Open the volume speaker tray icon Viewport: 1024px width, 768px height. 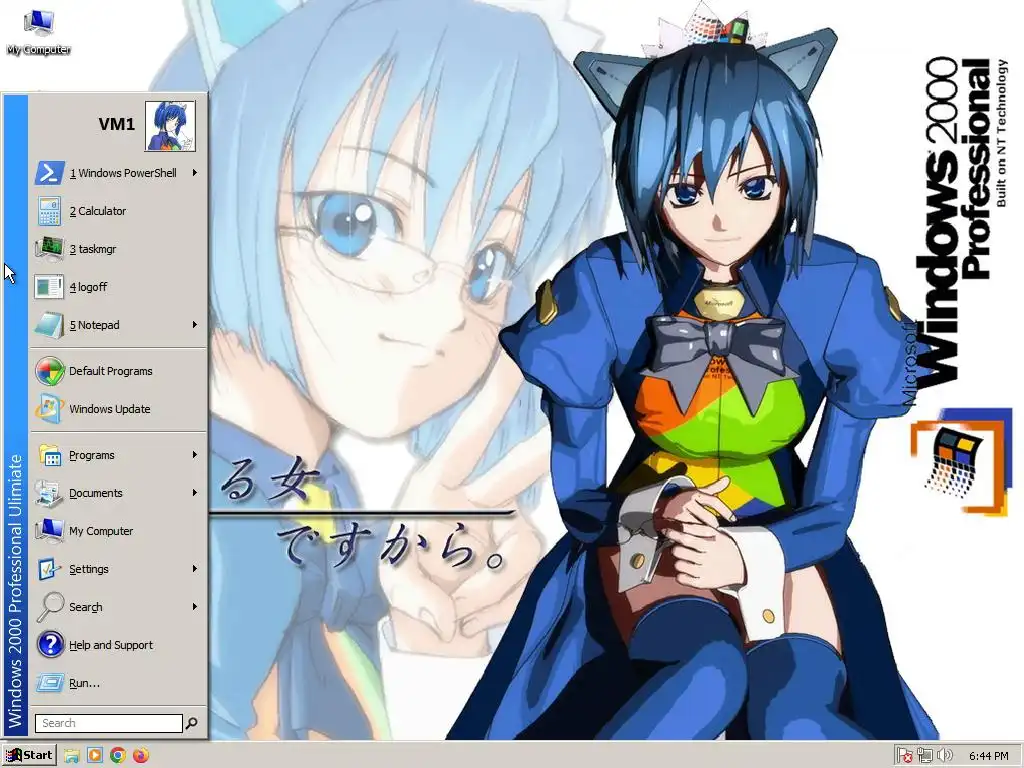coord(944,756)
